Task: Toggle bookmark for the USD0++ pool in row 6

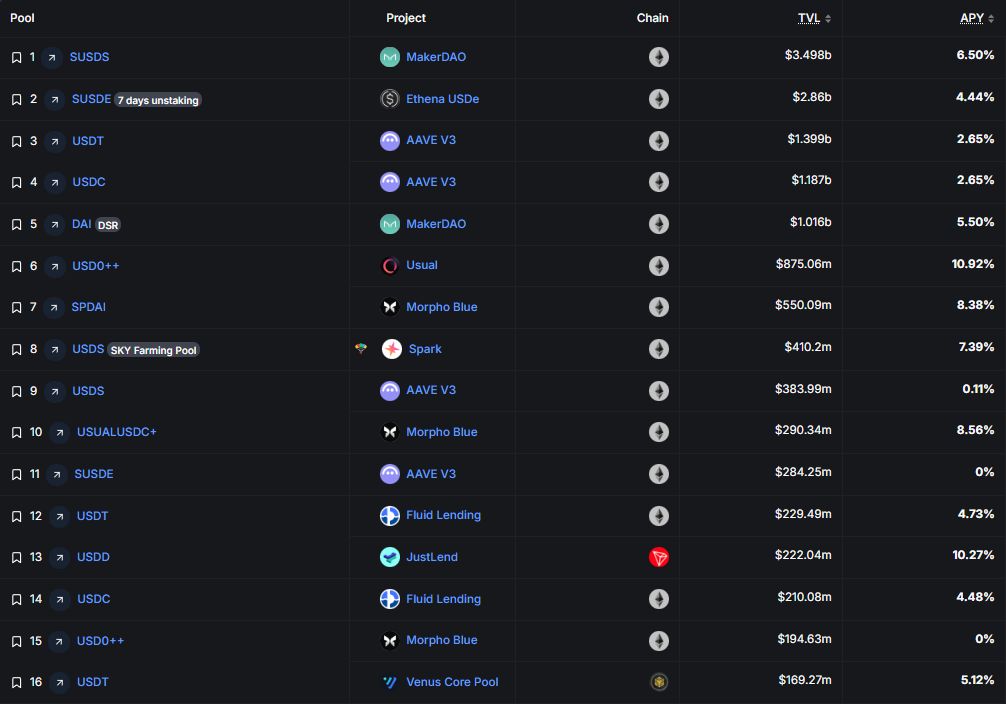Action: point(16,266)
